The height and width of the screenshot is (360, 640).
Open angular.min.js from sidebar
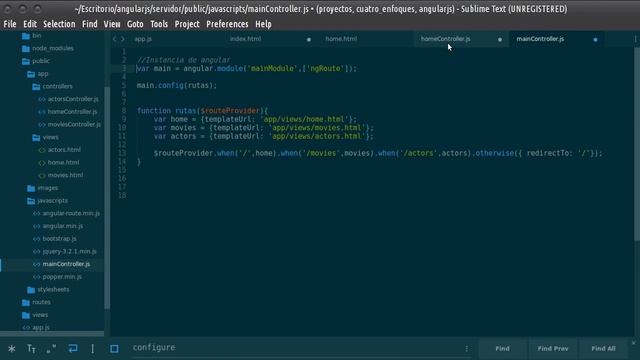58,226
